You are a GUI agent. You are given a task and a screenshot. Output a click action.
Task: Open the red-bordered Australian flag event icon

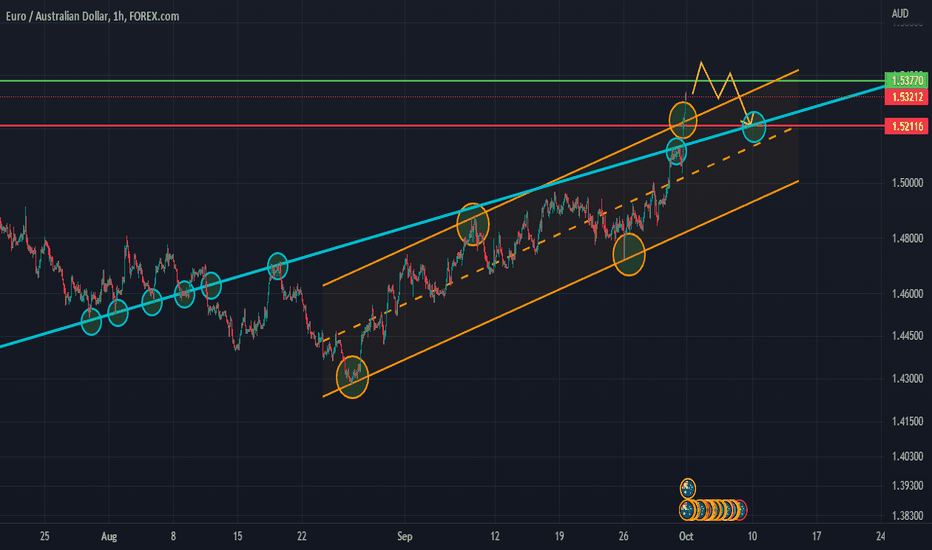[x=739, y=510]
